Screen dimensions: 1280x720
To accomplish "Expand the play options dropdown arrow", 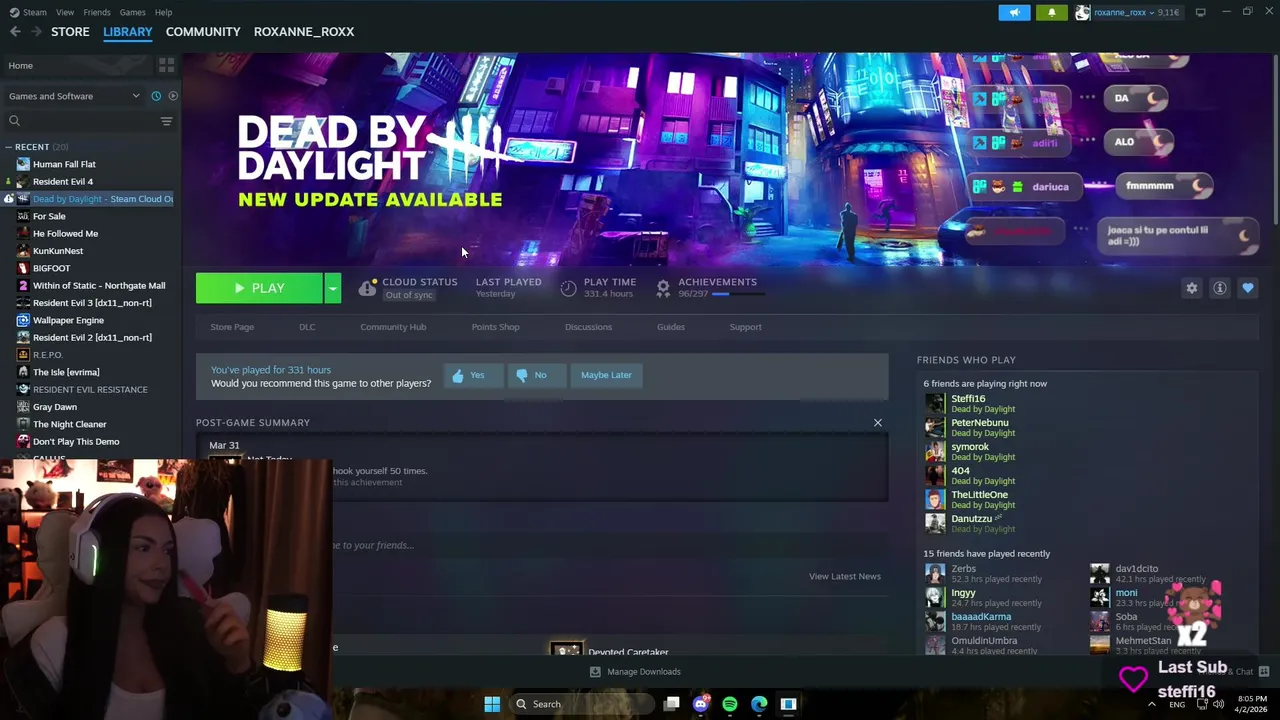I will tap(332, 288).
